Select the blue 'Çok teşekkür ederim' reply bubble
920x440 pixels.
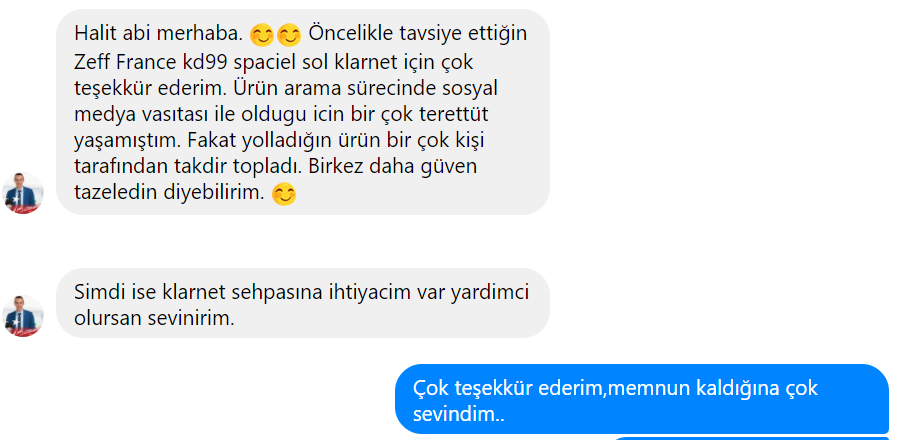(x=642, y=399)
